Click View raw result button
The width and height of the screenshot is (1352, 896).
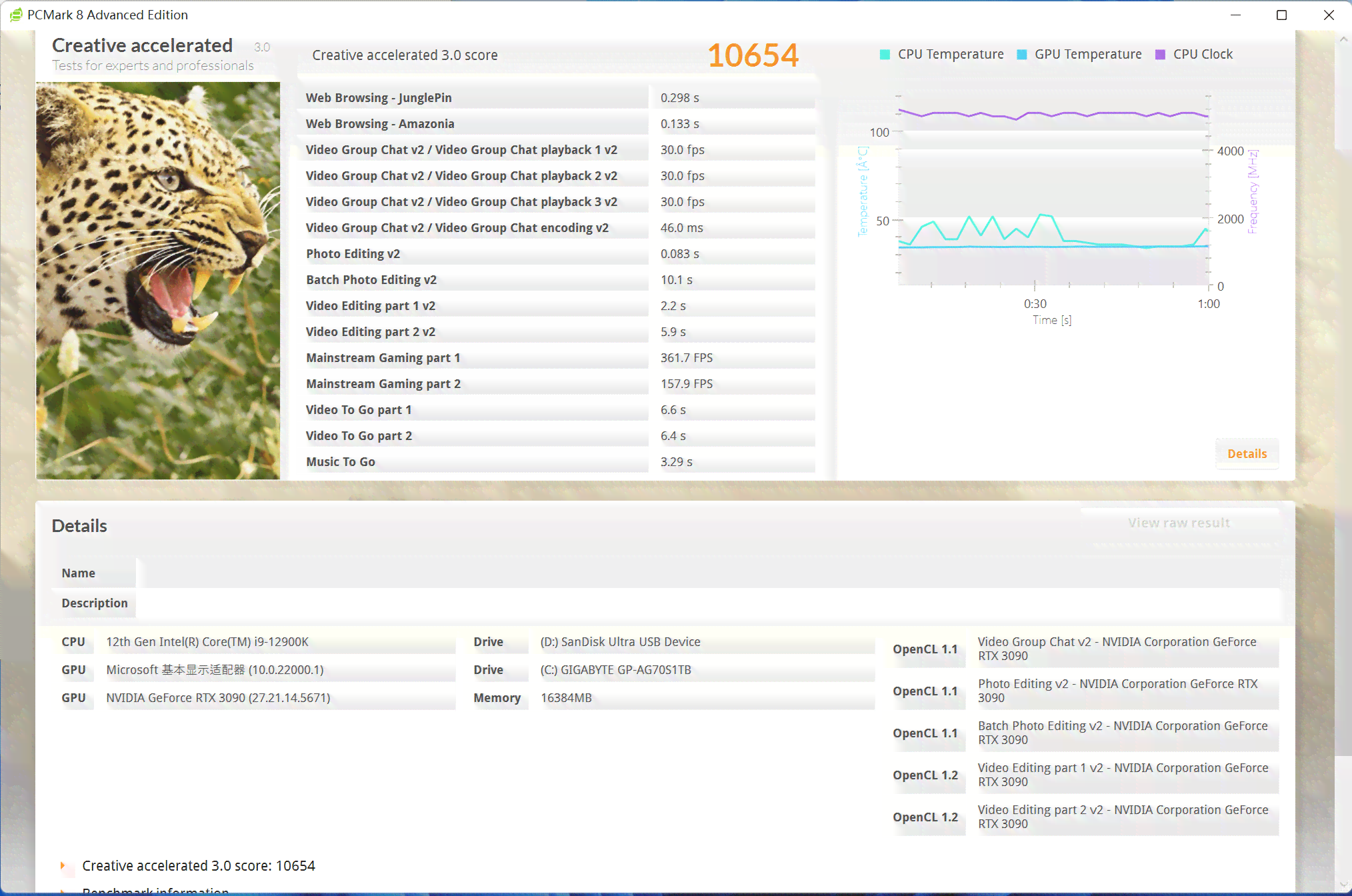tap(1179, 523)
